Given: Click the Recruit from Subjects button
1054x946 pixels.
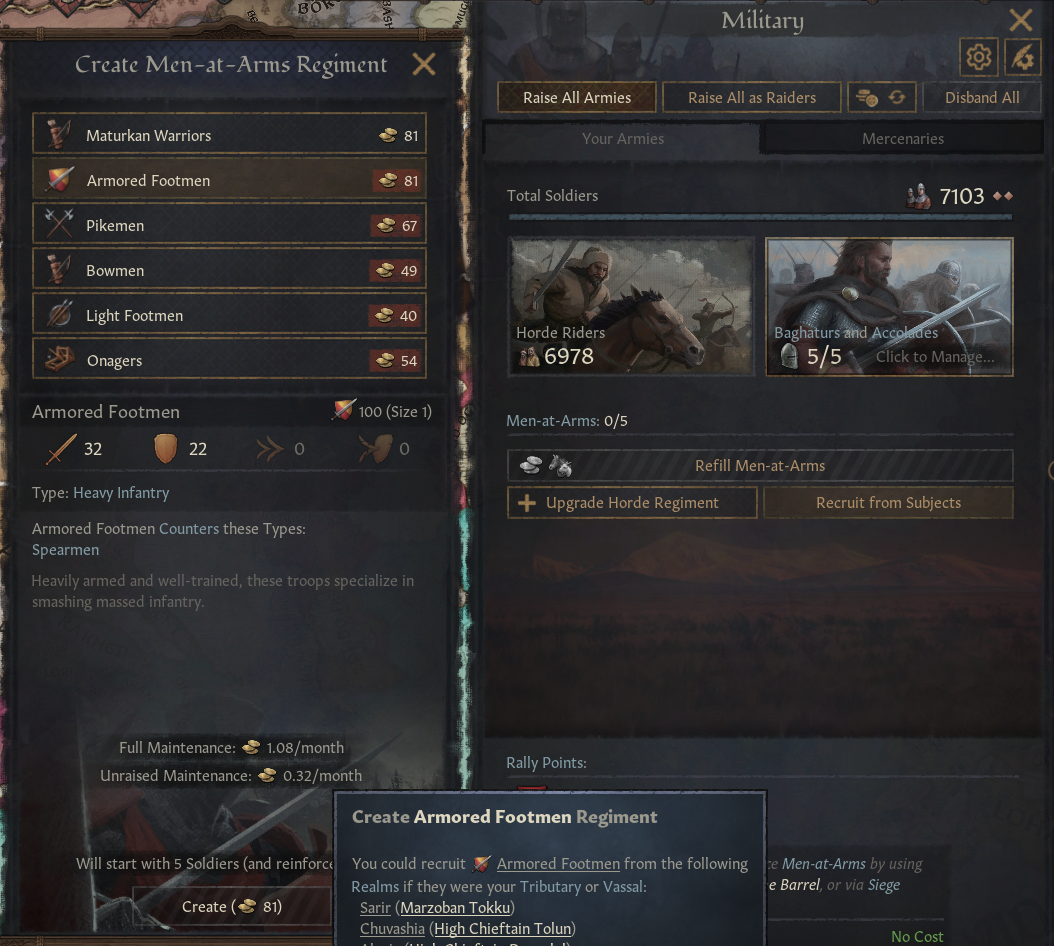Looking at the screenshot, I should pyautogui.click(x=888, y=503).
